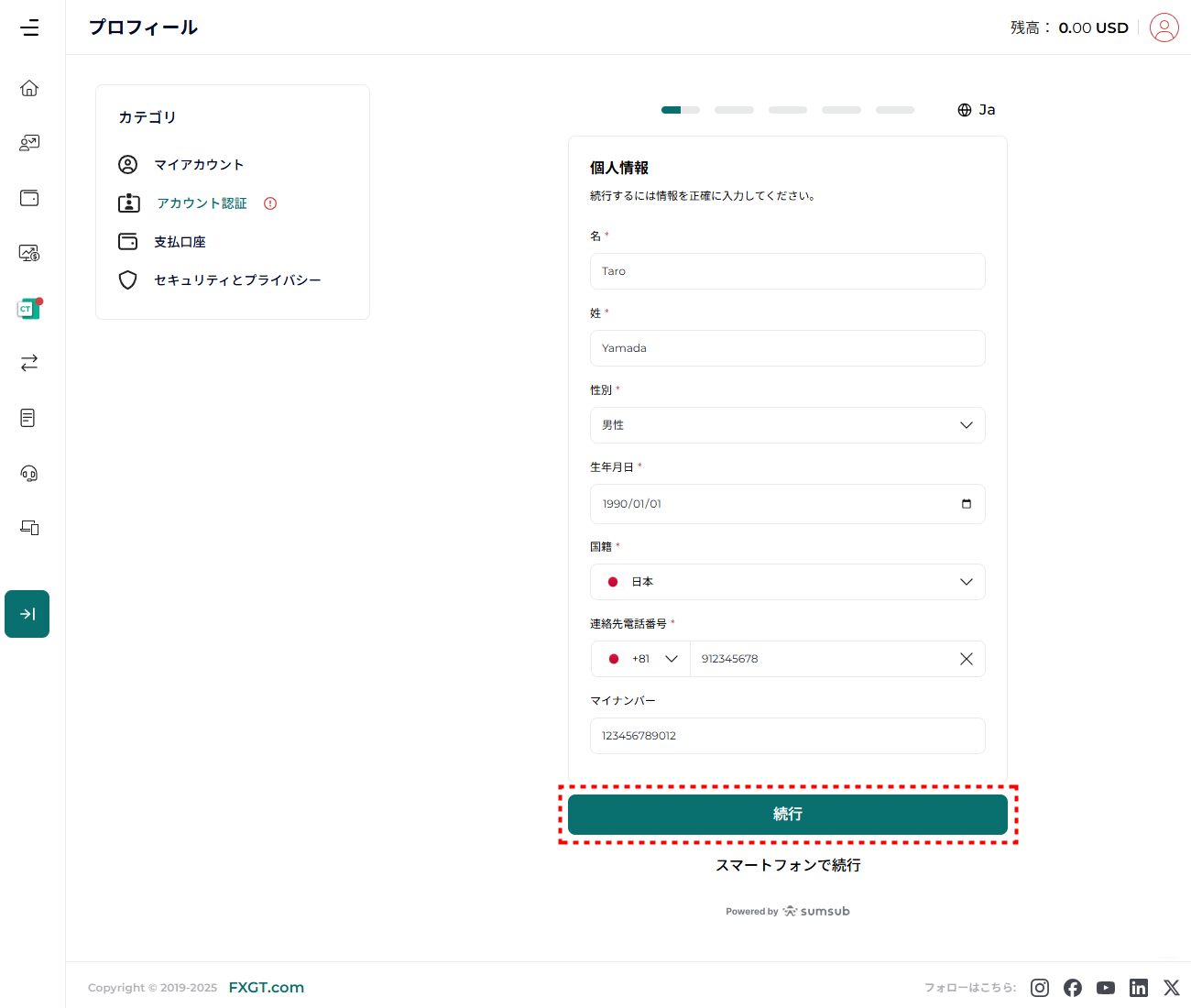This screenshot has height=1008, width=1191.
Task: Click the transfer arrows sidebar icon
Action: (29, 363)
